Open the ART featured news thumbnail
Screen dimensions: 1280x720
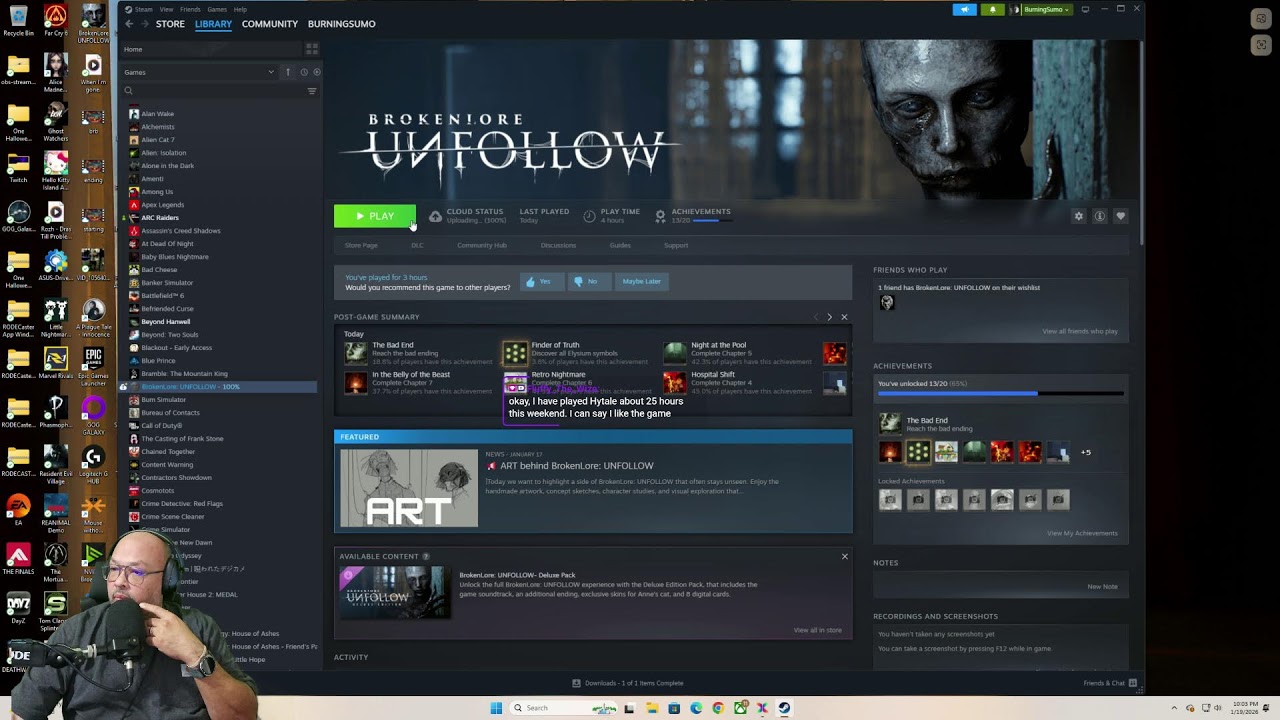[409, 488]
